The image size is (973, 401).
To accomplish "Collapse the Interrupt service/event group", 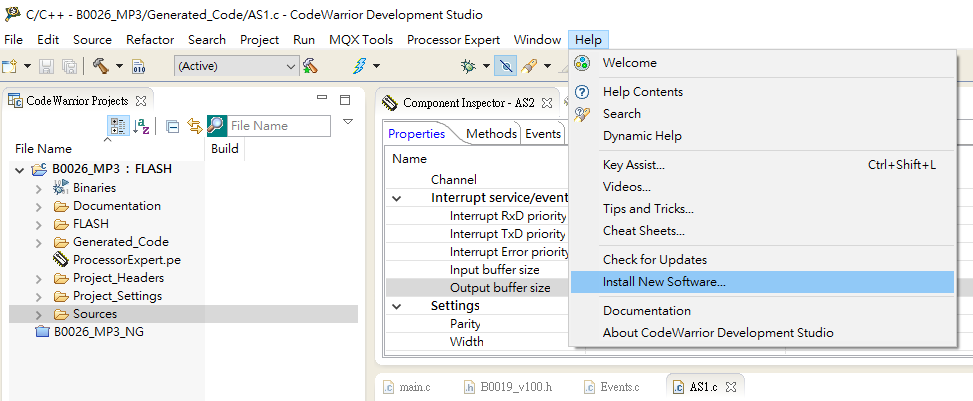I will pos(398,198).
